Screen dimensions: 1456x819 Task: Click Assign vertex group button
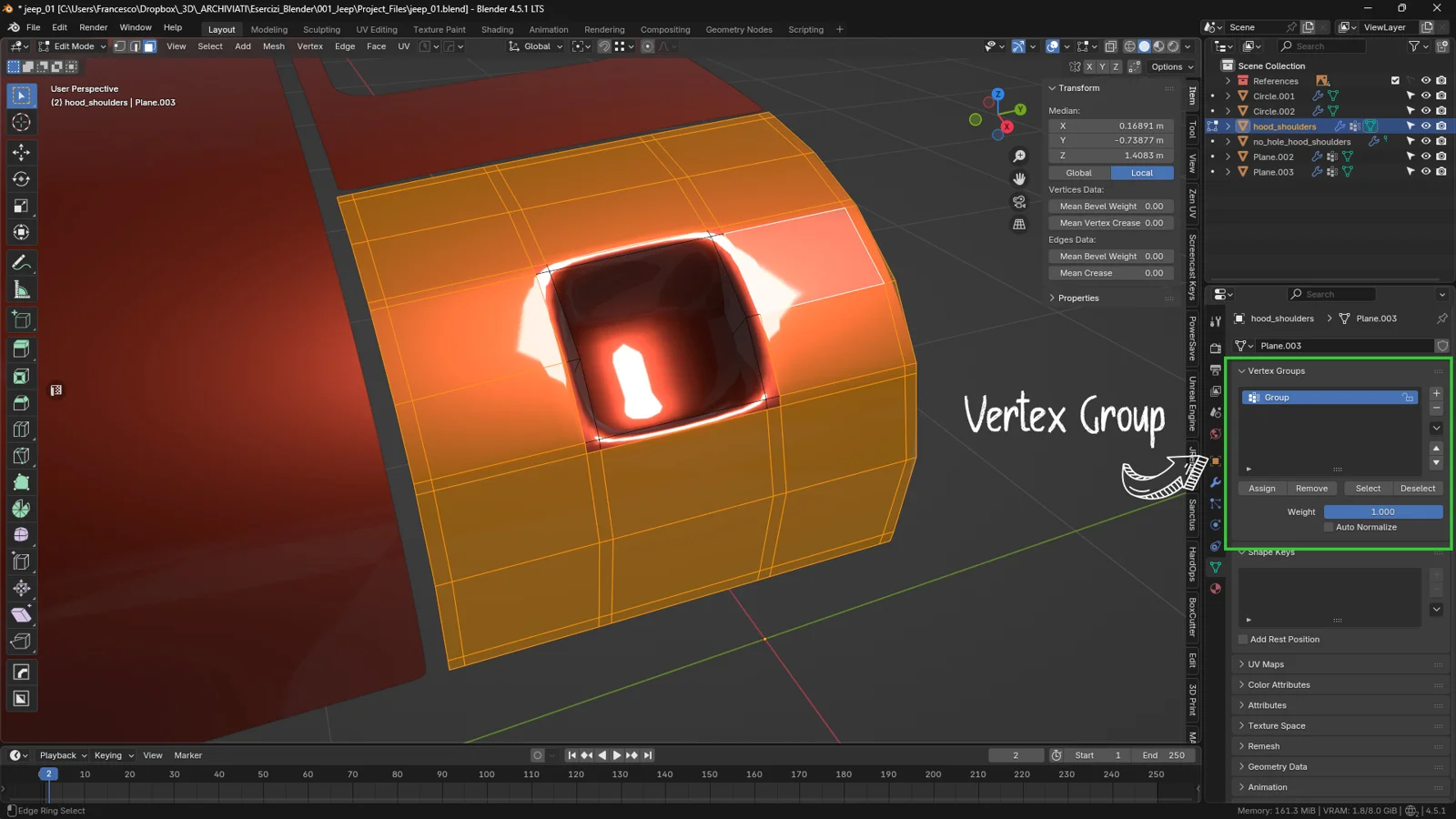click(1262, 489)
